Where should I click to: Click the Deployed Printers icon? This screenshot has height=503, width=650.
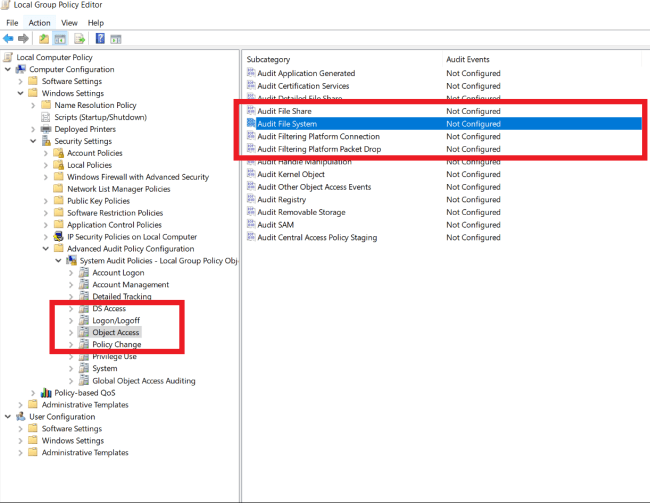(x=46, y=129)
